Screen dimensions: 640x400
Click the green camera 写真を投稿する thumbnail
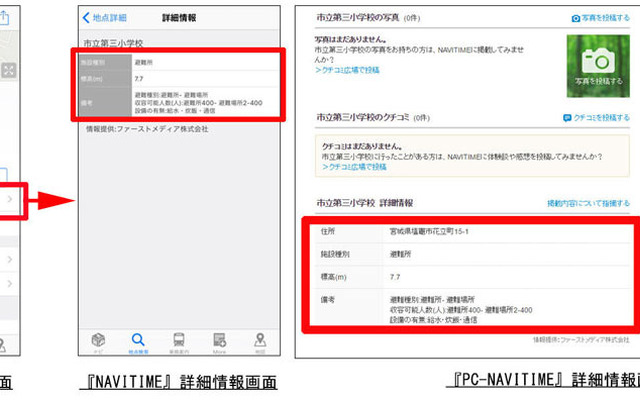coord(598,66)
